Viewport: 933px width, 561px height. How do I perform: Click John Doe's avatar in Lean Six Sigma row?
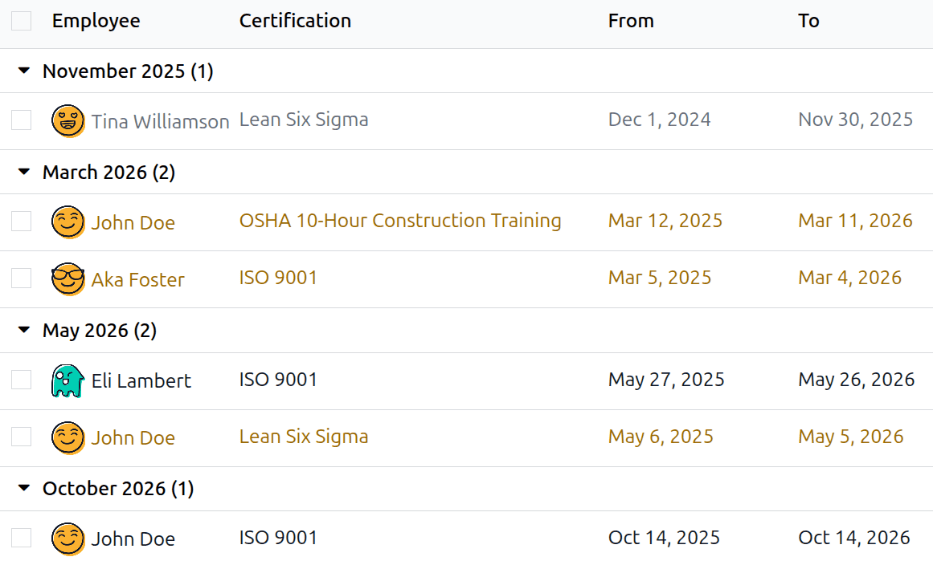click(x=68, y=437)
